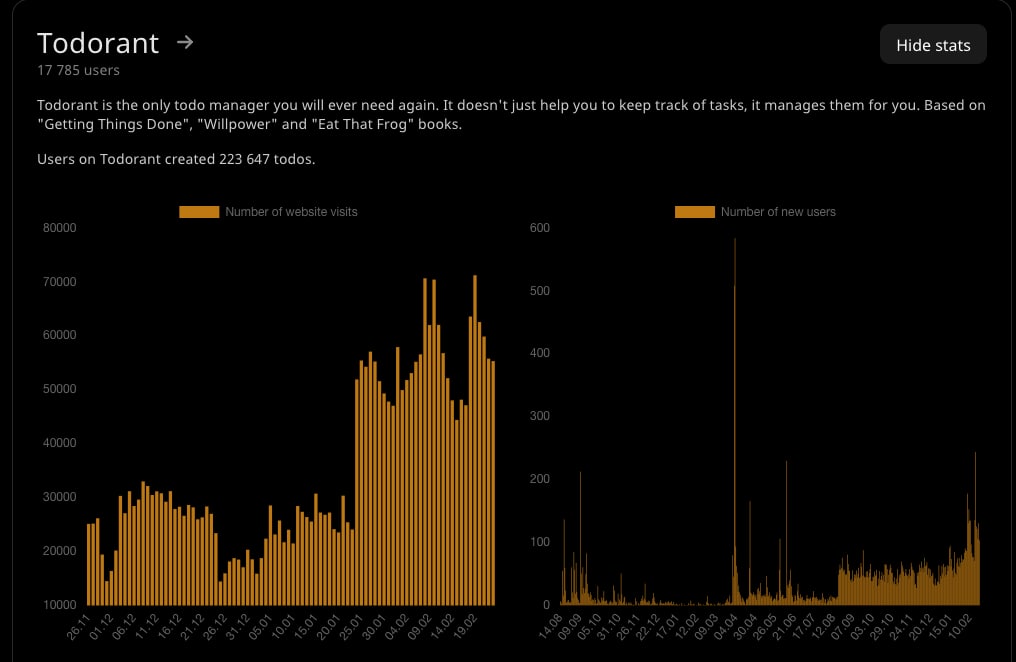
Task: Click the 30000 axis label
Action: click(60, 497)
